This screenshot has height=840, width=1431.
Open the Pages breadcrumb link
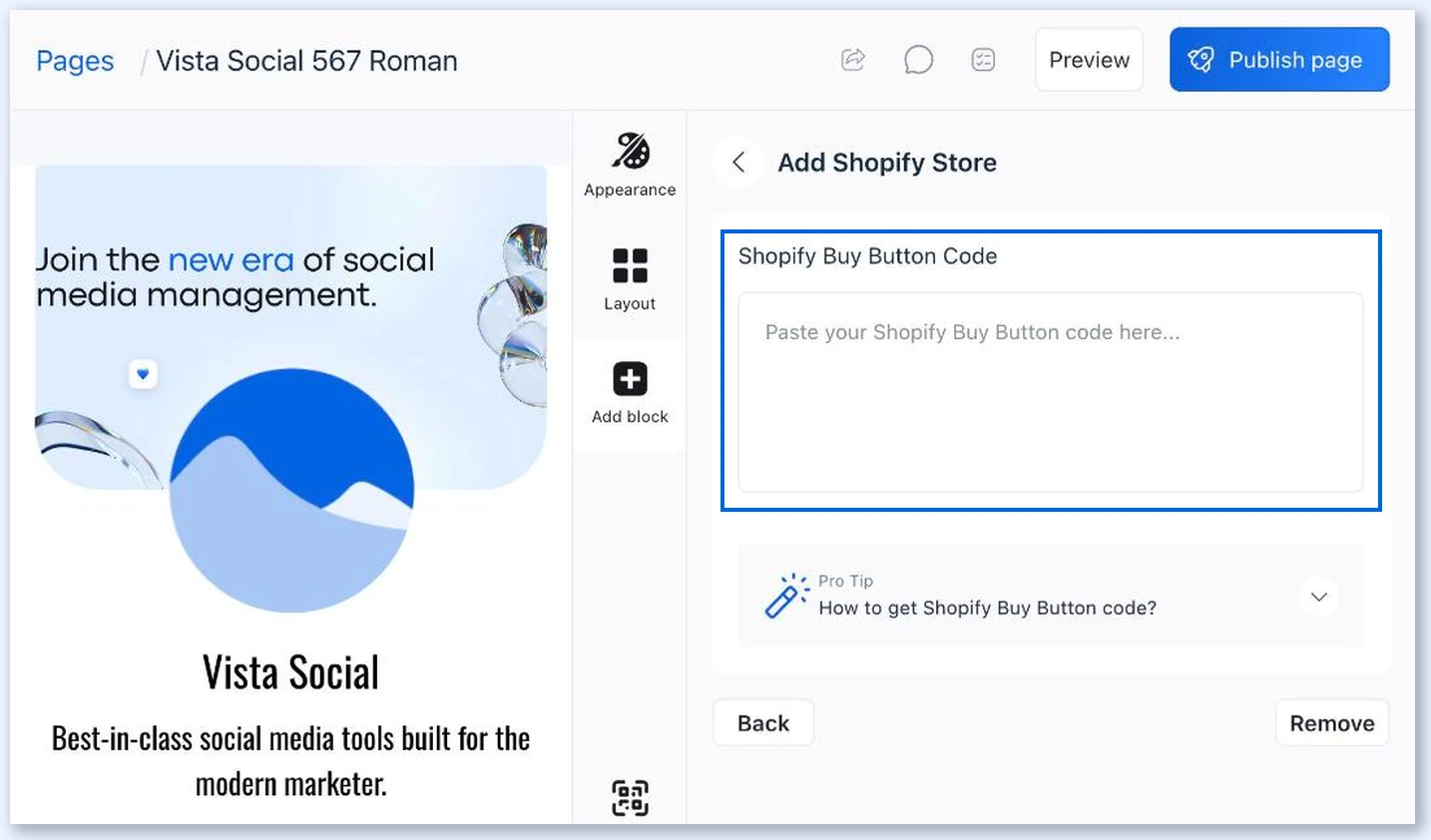(75, 61)
